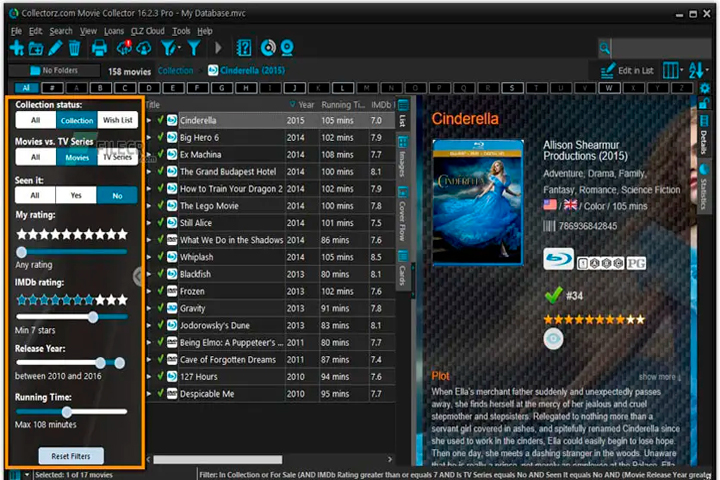The height and width of the screenshot is (480, 720).
Task: Click the Collection breadcrumb link
Action: [x=175, y=71]
